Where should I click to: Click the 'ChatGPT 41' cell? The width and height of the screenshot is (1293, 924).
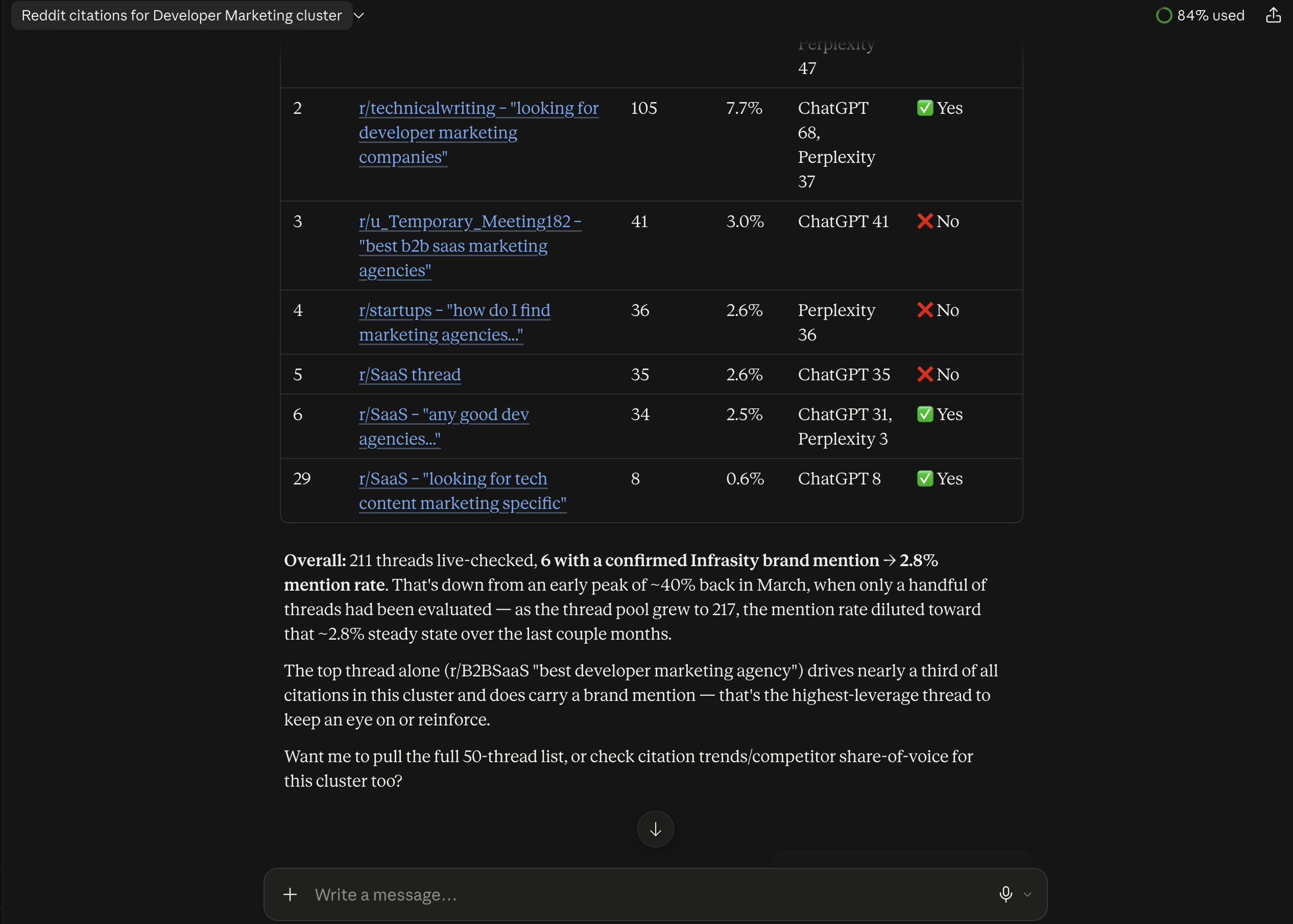point(843,222)
